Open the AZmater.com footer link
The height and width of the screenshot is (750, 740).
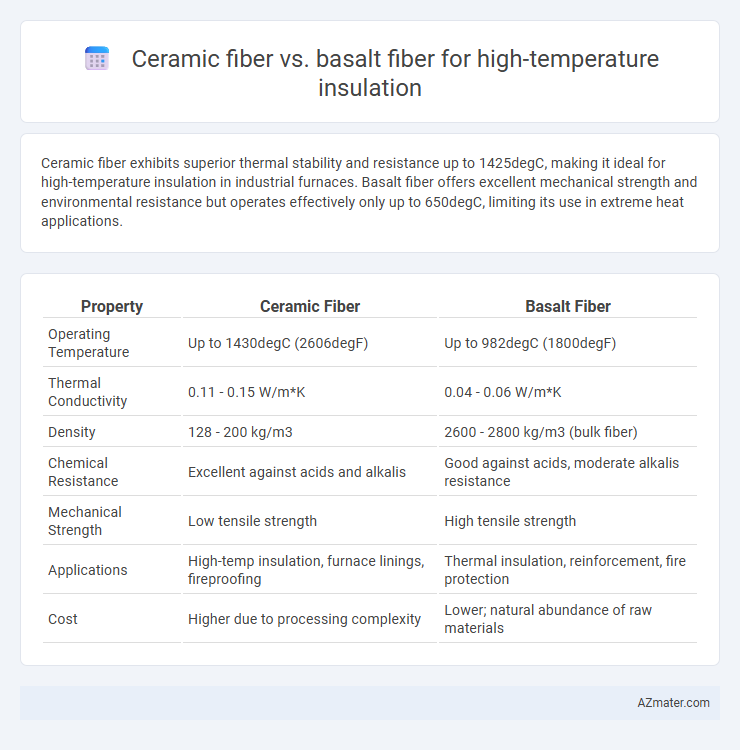coord(673,703)
